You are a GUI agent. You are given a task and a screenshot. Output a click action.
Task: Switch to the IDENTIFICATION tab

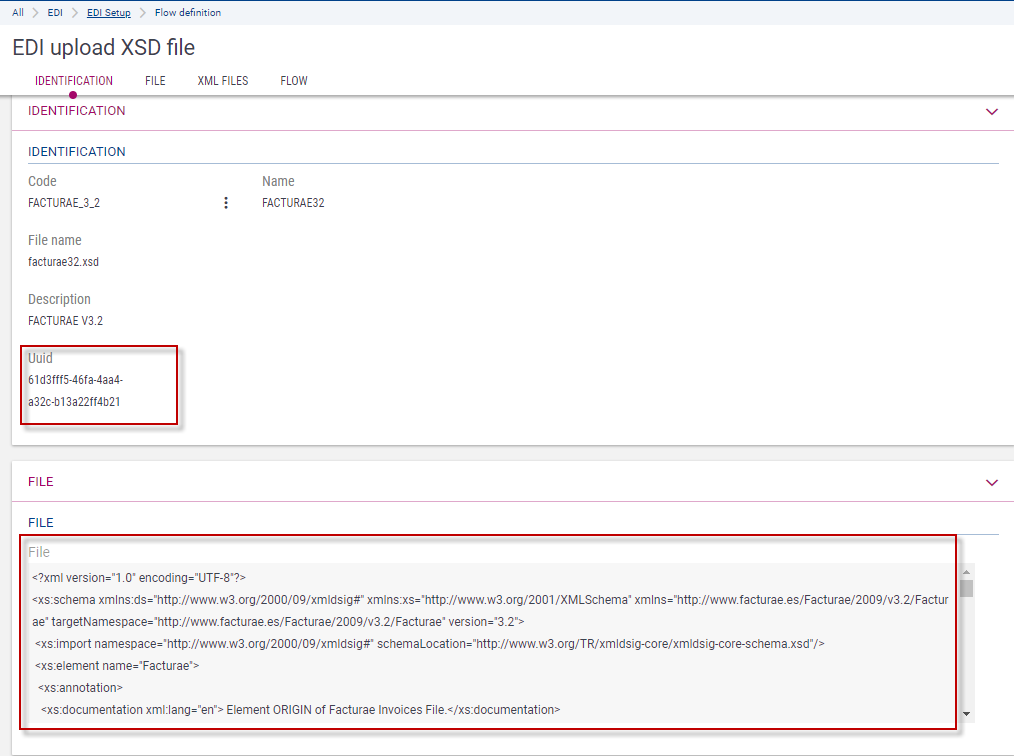coord(73,81)
